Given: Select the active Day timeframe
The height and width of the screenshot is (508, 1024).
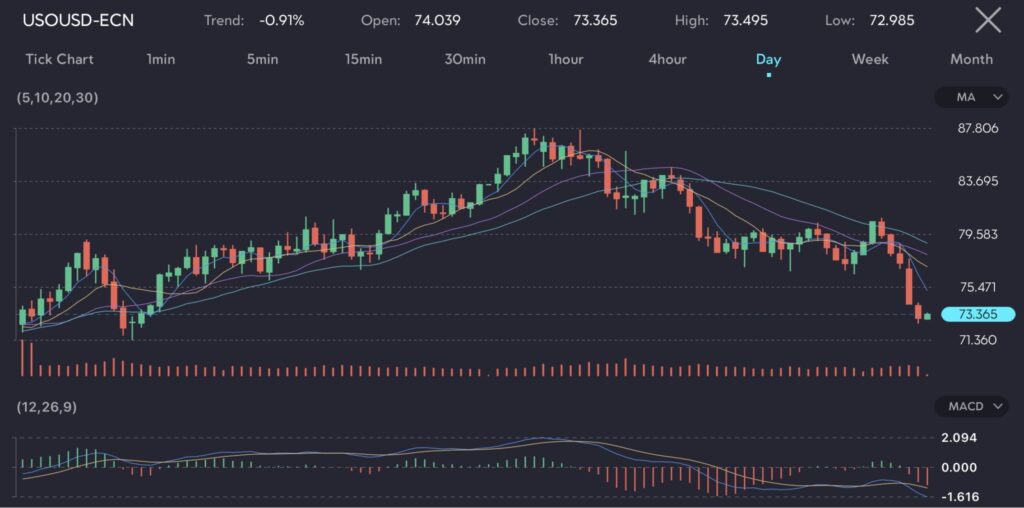Looking at the screenshot, I should [768, 59].
